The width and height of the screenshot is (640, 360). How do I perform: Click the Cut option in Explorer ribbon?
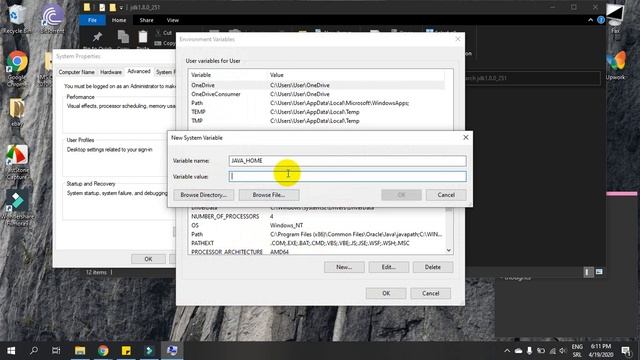click(x=163, y=33)
